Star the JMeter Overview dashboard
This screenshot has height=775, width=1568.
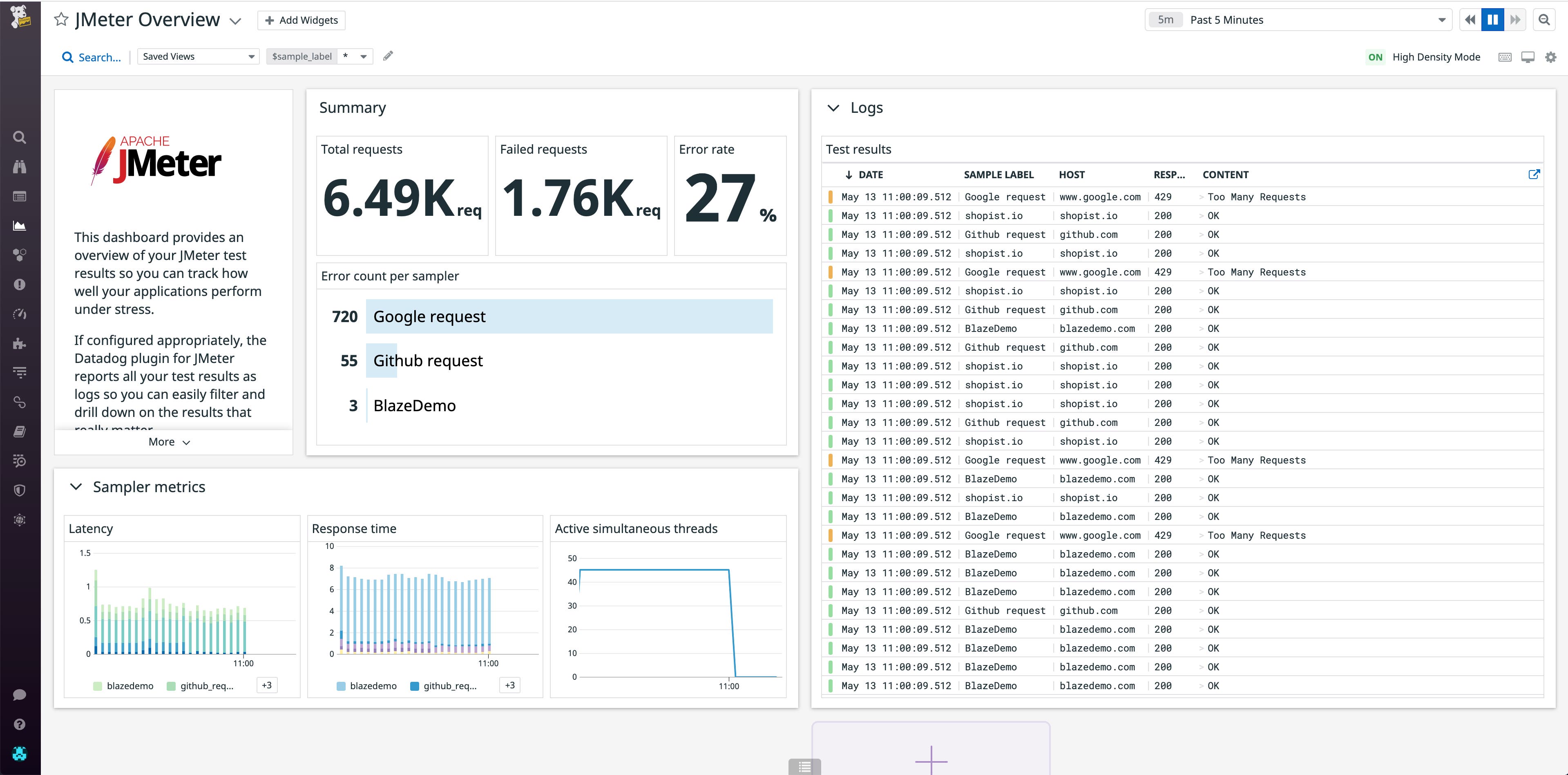pyautogui.click(x=61, y=20)
